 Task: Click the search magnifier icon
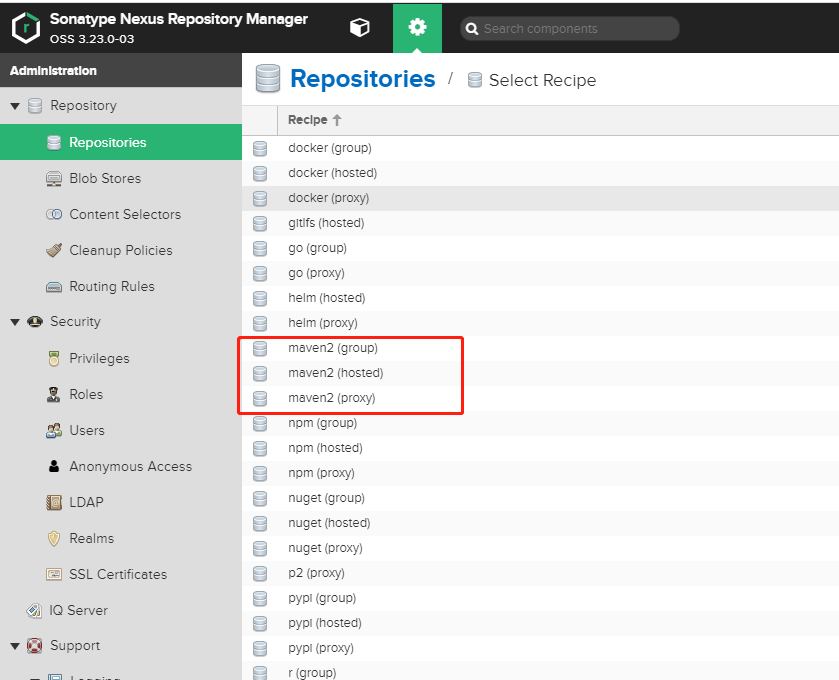[471, 29]
